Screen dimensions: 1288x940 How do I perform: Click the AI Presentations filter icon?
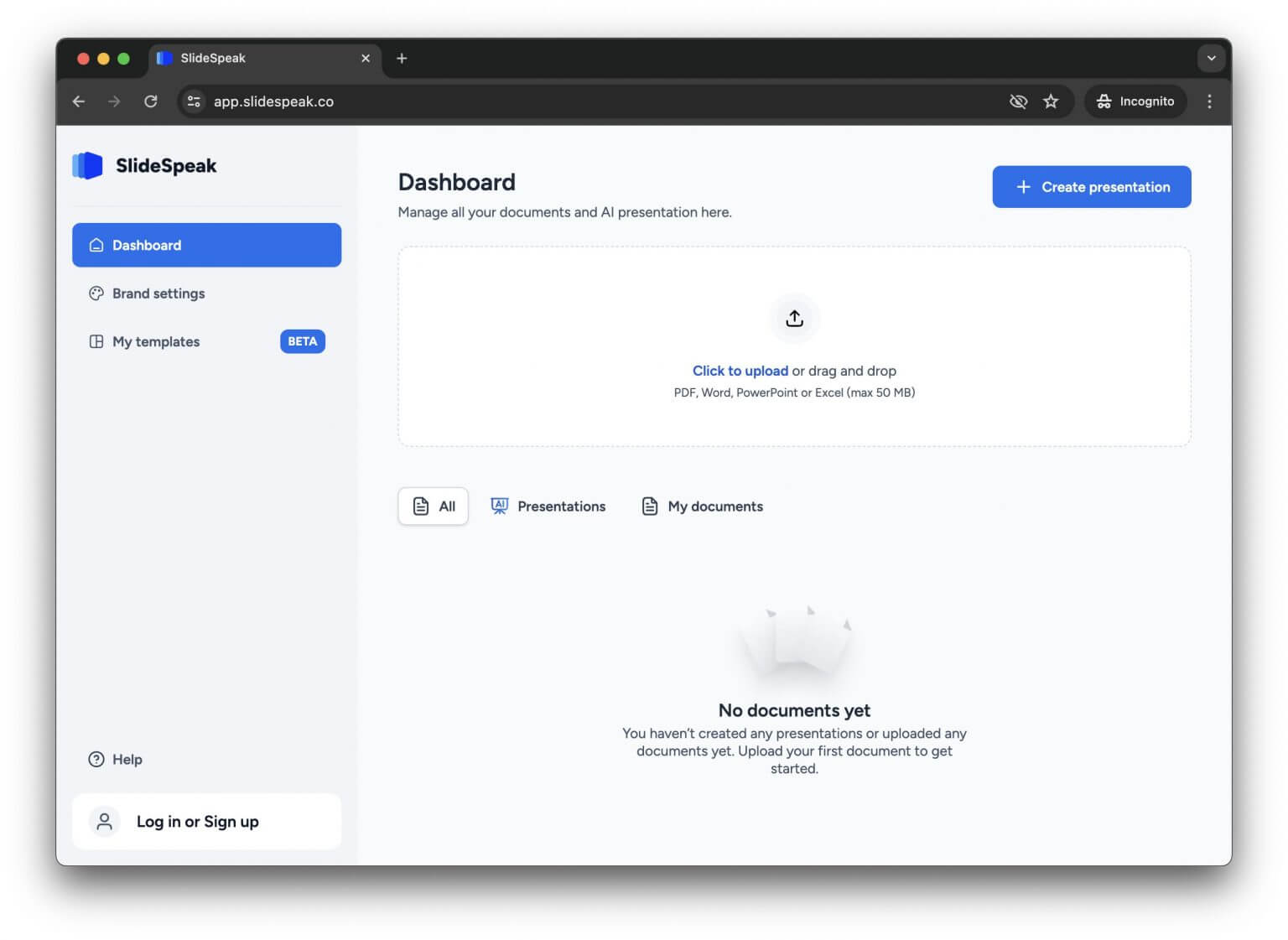coord(499,506)
